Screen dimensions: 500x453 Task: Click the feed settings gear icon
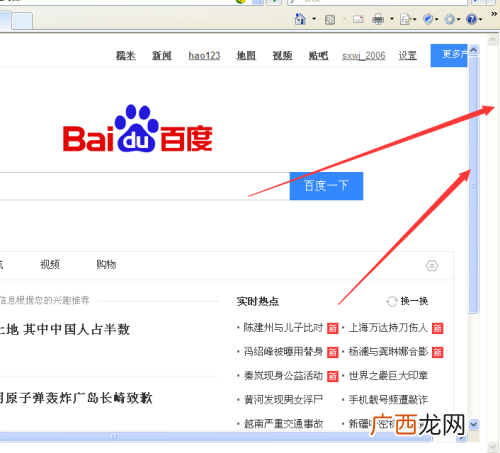coord(432,266)
